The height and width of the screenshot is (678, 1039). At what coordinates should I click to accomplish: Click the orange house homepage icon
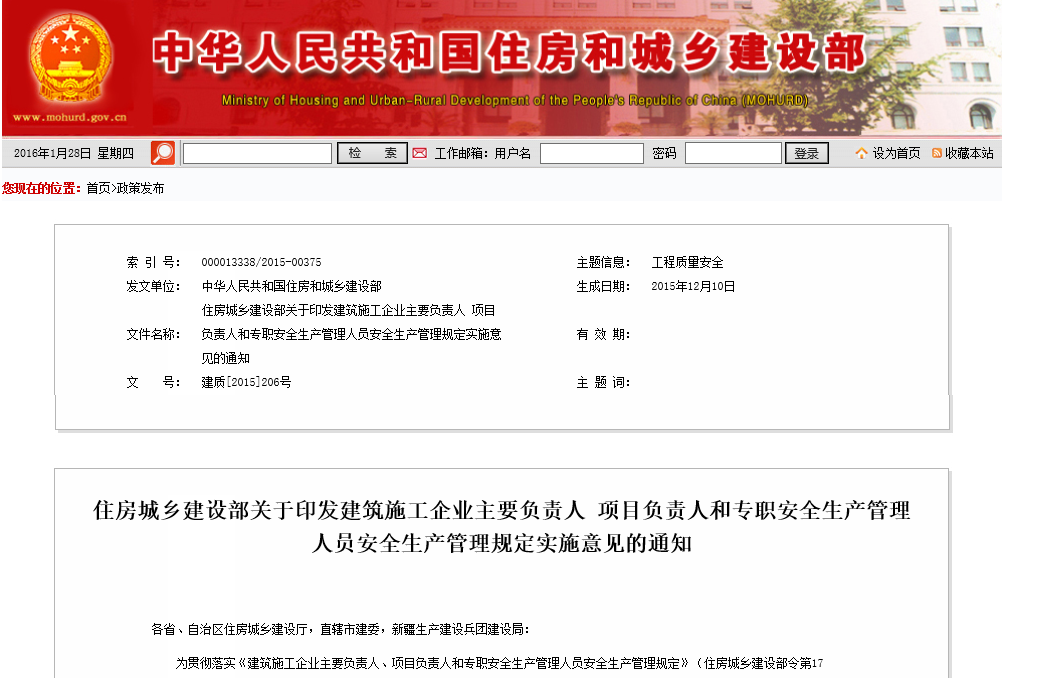(861, 153)
